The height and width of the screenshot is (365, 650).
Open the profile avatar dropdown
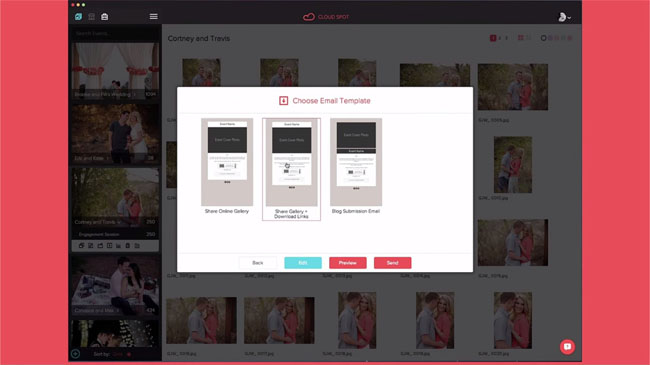pyautogui.click(x=564, y=17)
